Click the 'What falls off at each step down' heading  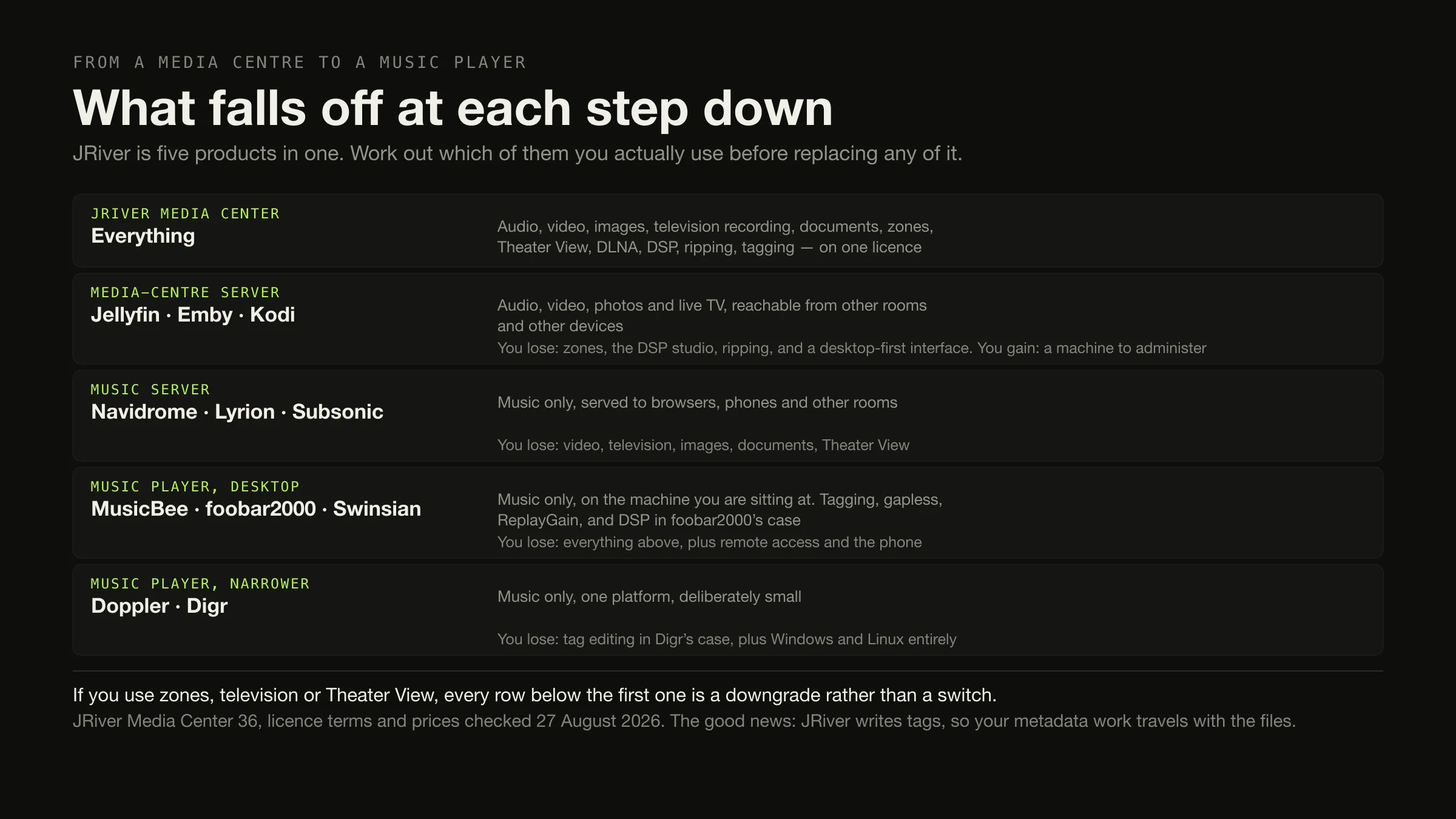[x=453, y=108]
